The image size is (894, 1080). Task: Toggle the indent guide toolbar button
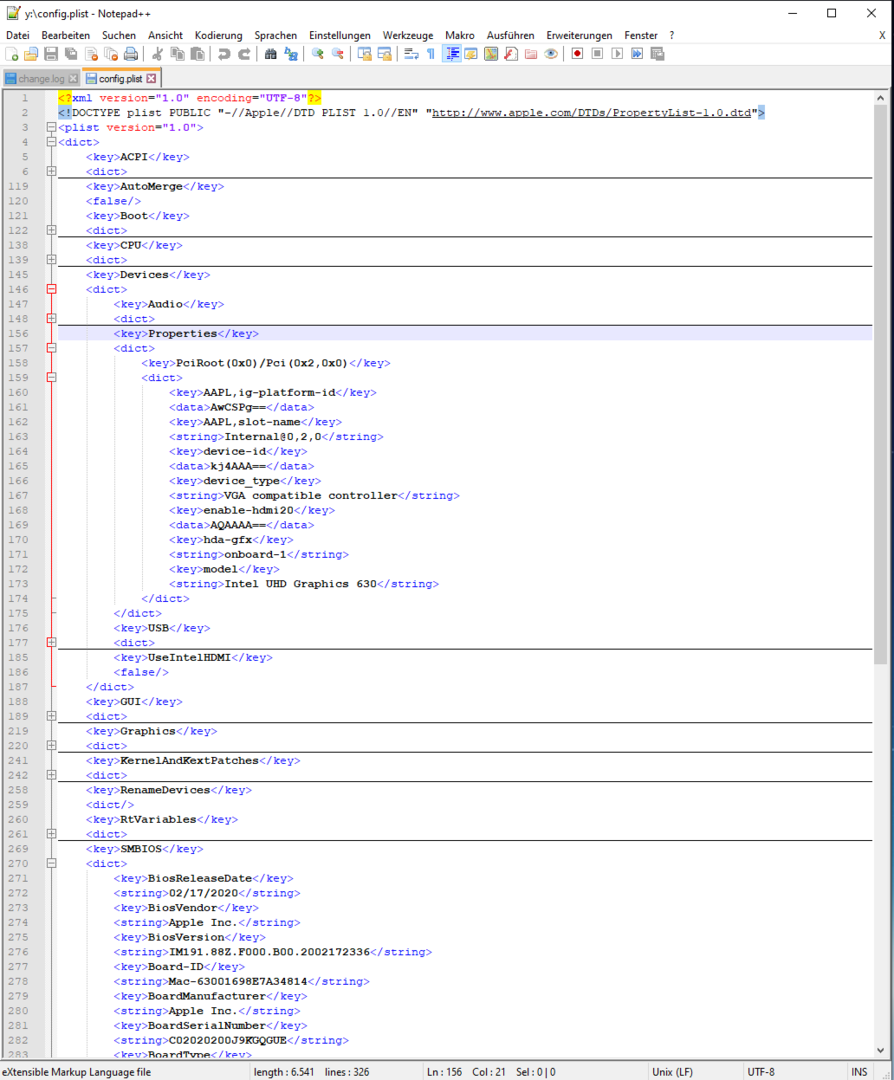pyautogui.click(x=452, y=54)
